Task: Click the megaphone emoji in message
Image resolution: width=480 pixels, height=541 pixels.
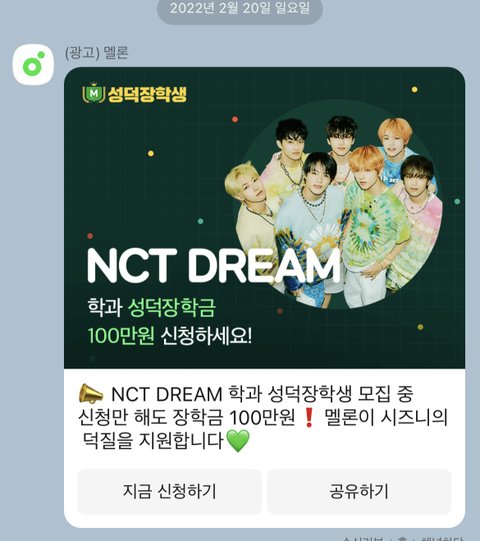Action: [x=91, y=394]
